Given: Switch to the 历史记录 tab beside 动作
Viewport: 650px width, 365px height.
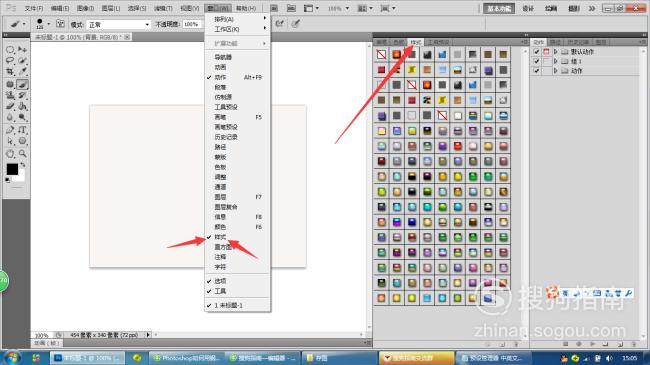Looking at the screenshot, I should [x=578, y=42].
